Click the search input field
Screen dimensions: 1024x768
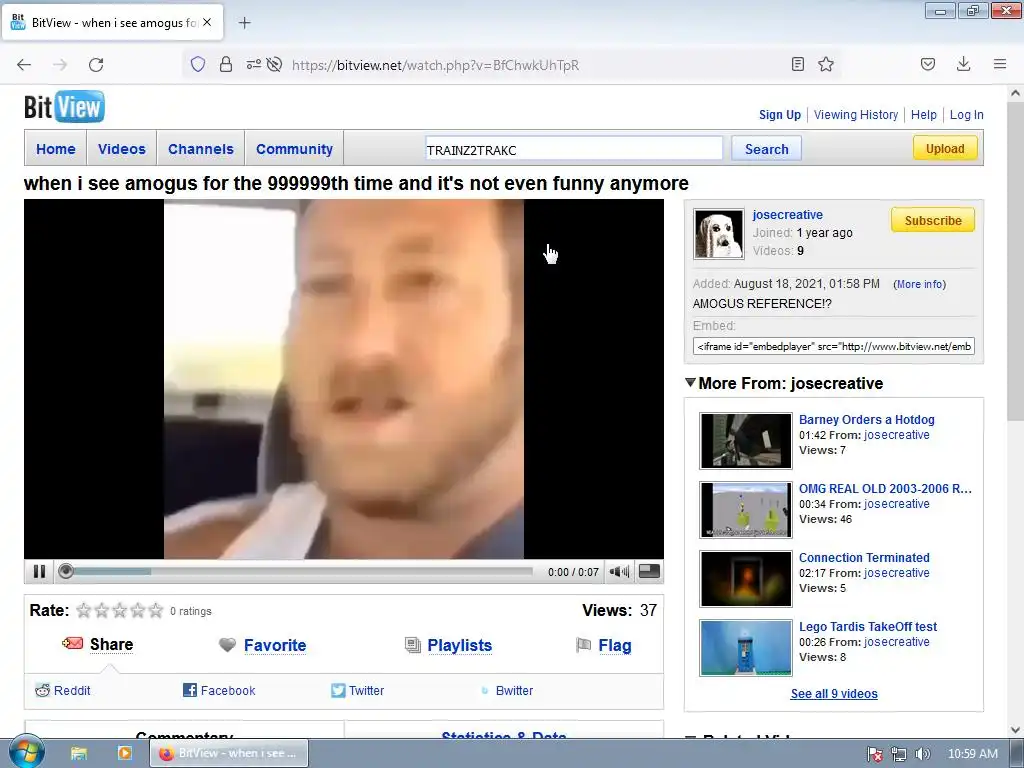pyautogui.click(x=574, y=149)
